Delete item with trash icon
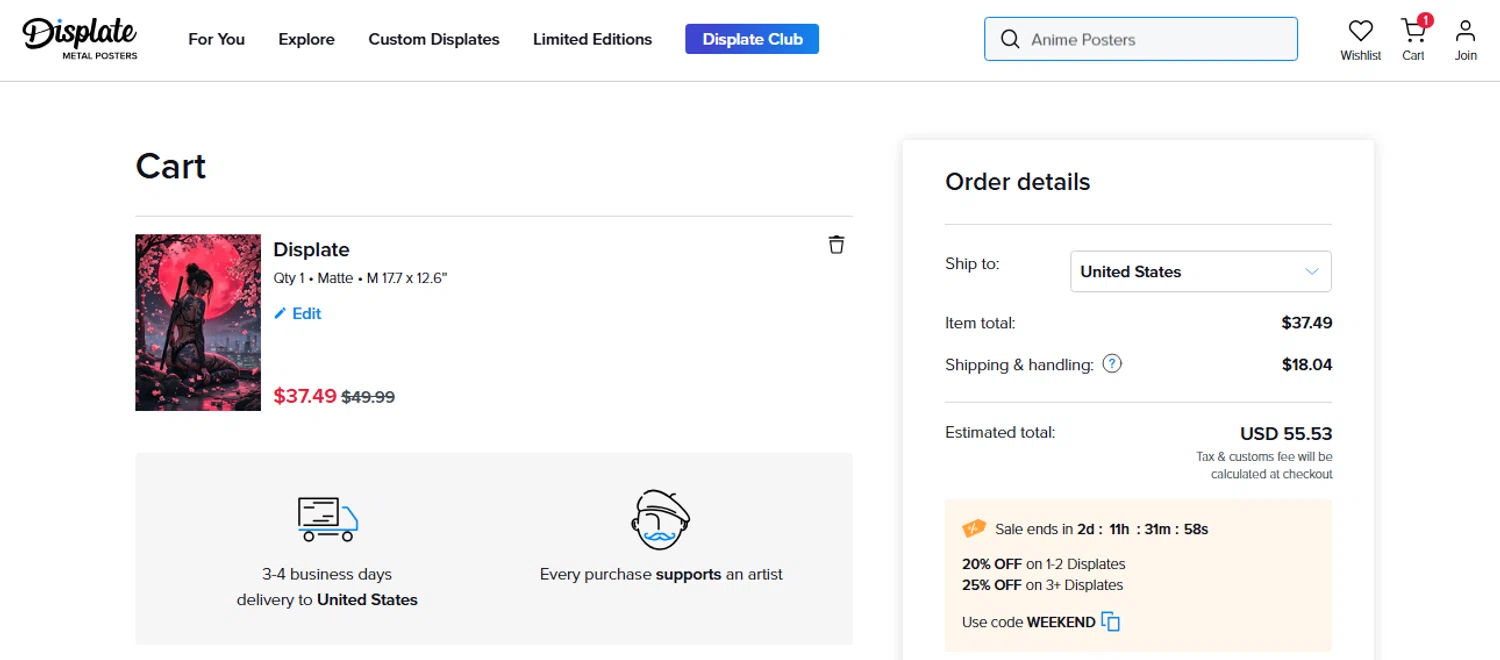 point(836,245)
